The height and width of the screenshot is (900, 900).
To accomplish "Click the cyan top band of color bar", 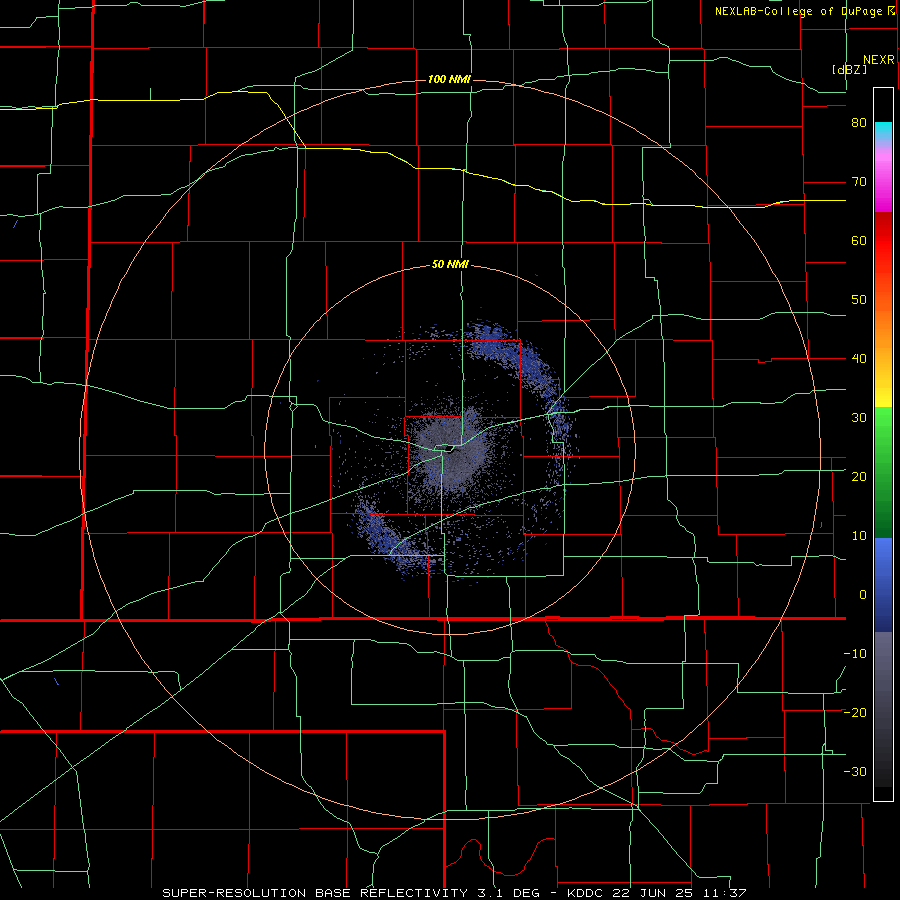I will [883, 132].
